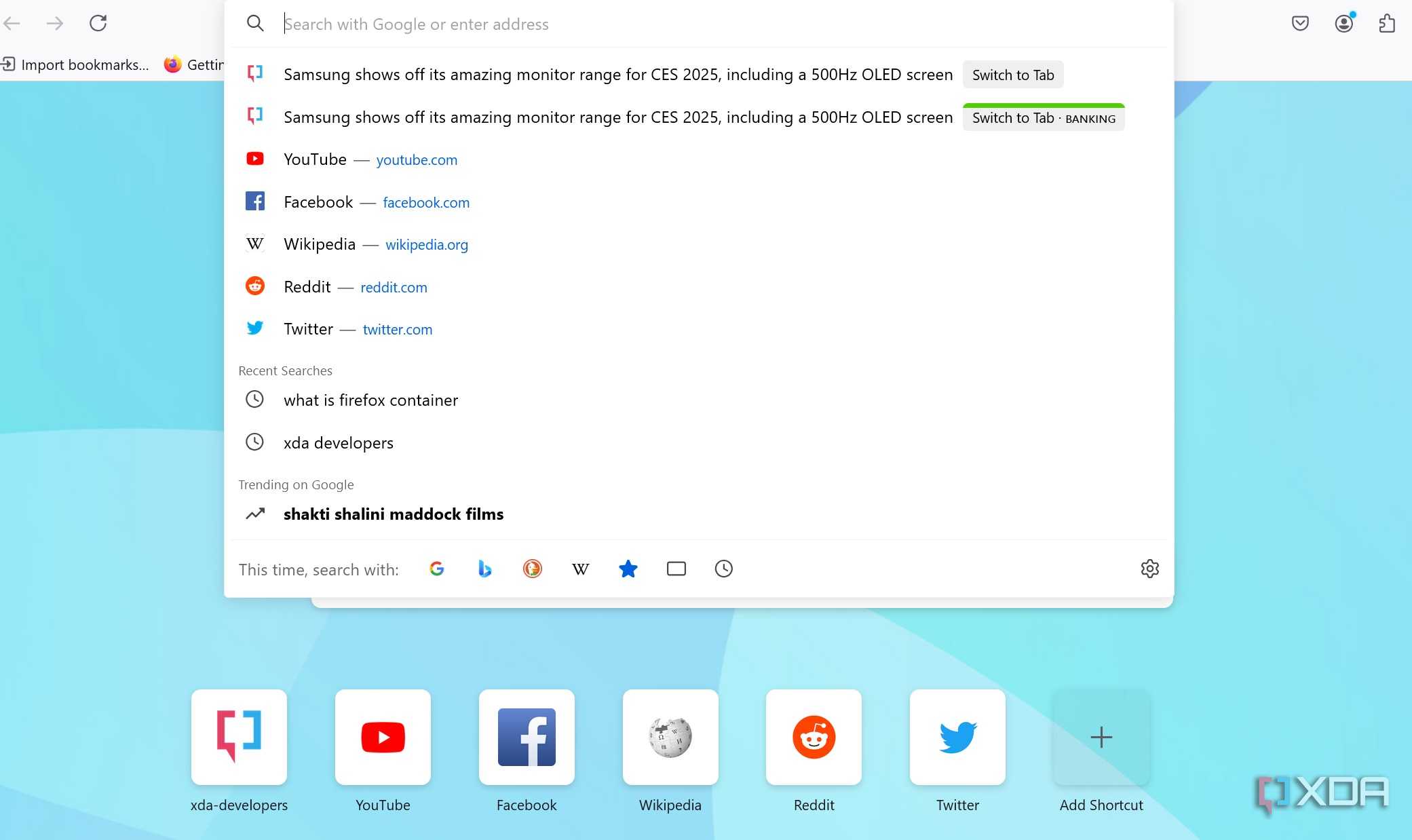Open YouTube shortcut tile
Image resolution: width=1412 pixels, height=840 pixels.
[383, 737]
